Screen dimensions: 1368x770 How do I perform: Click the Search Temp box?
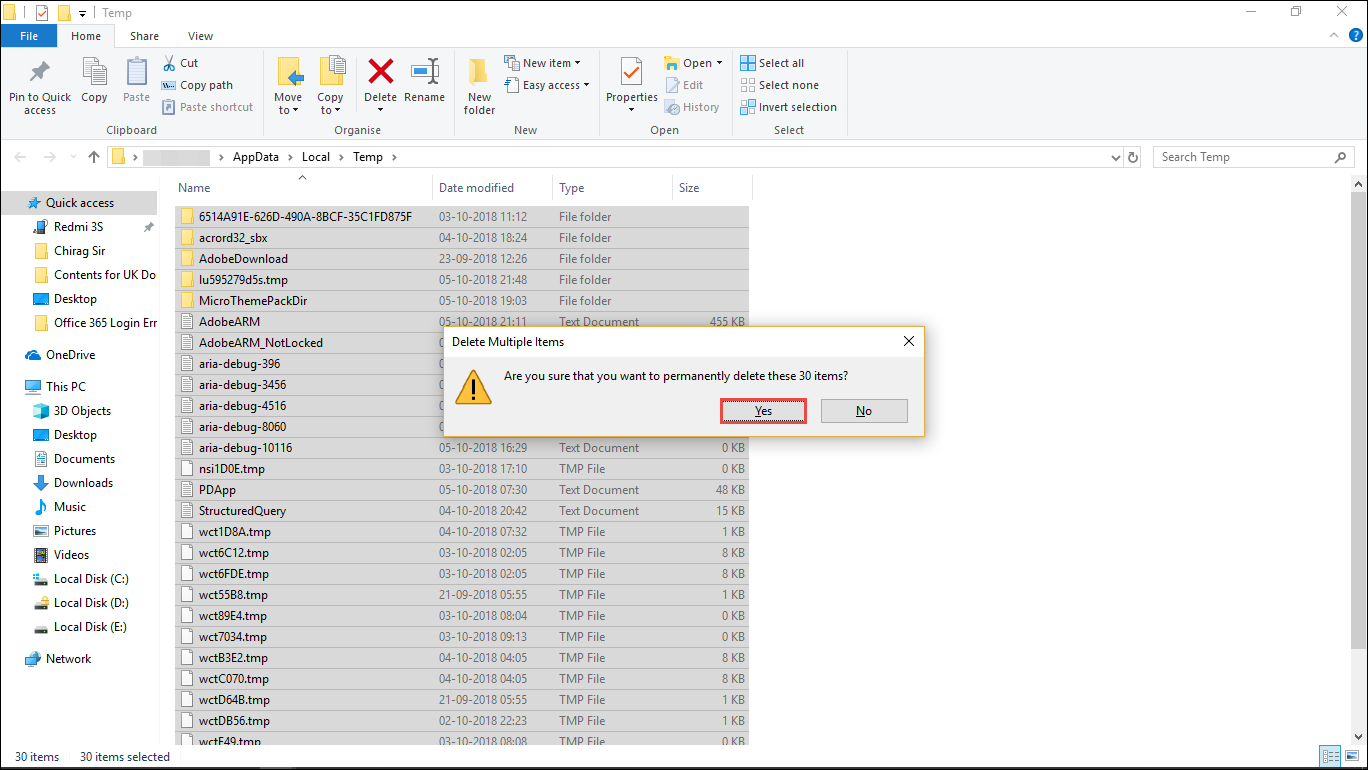[1254, 157]
